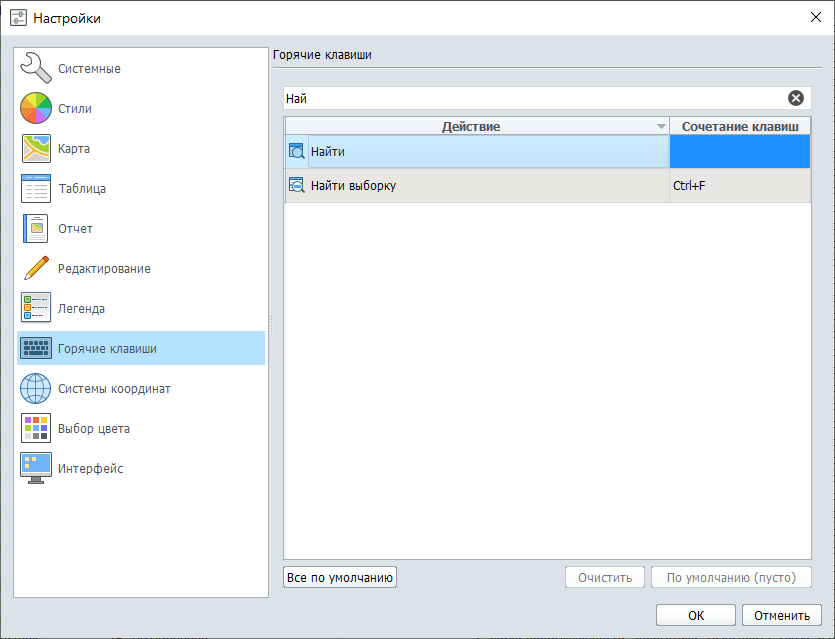Clear the search field with the X icon
835x639 pixels.
(795, 98)
